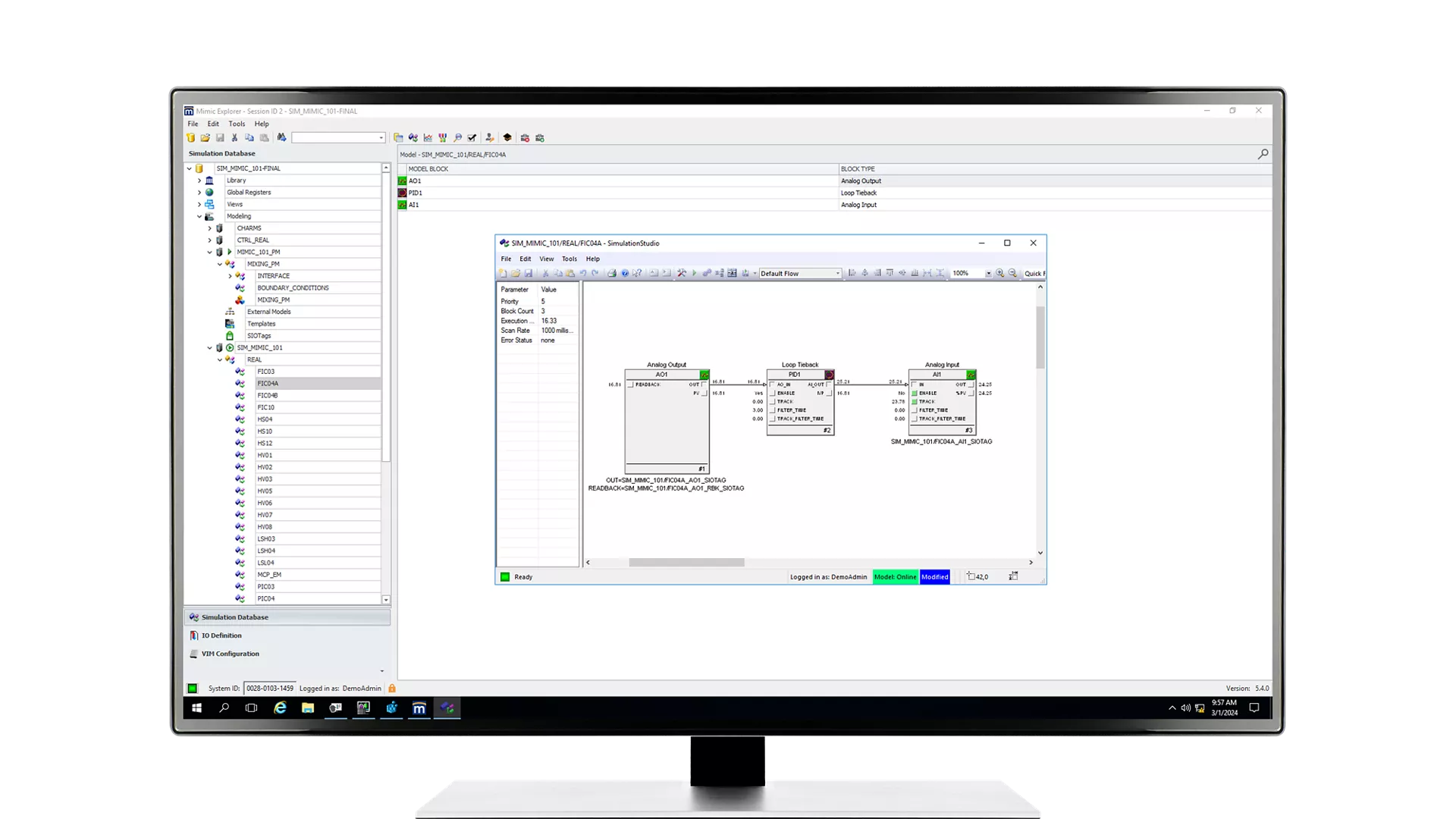Click the tools/wrench icon in SimulationStudio
This screenshot has width=1456, height=819.
point(681,273)
